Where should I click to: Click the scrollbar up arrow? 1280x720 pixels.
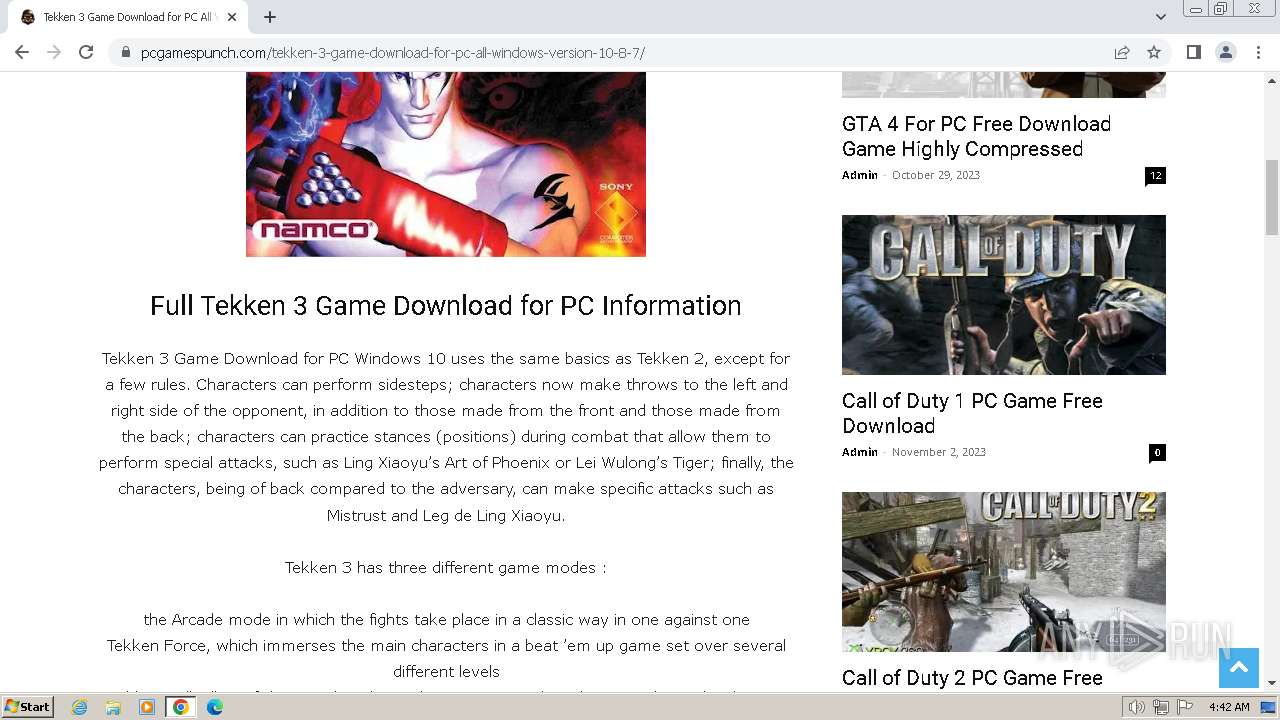1272,79
